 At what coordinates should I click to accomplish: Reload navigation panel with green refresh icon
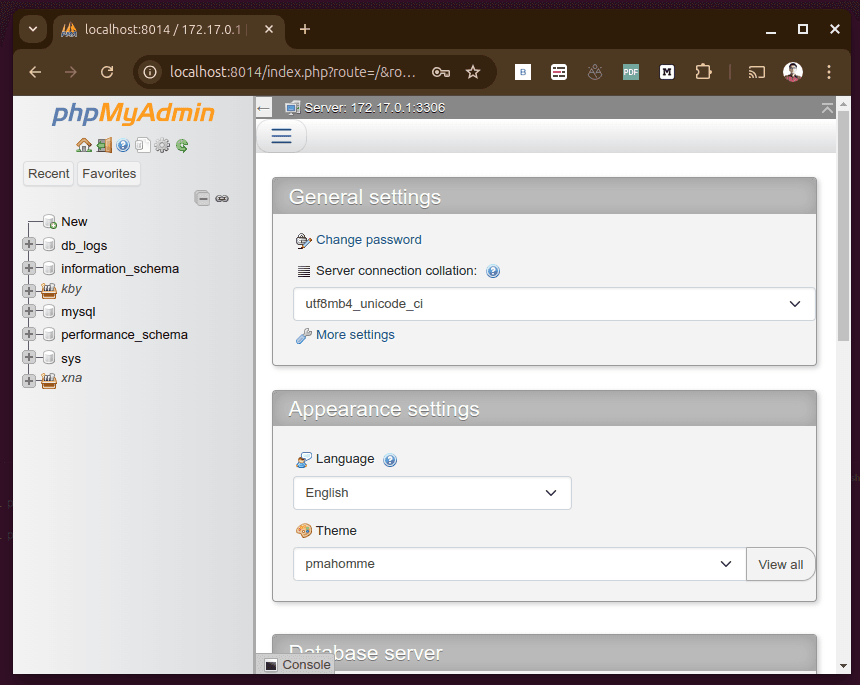pos(182,145)
